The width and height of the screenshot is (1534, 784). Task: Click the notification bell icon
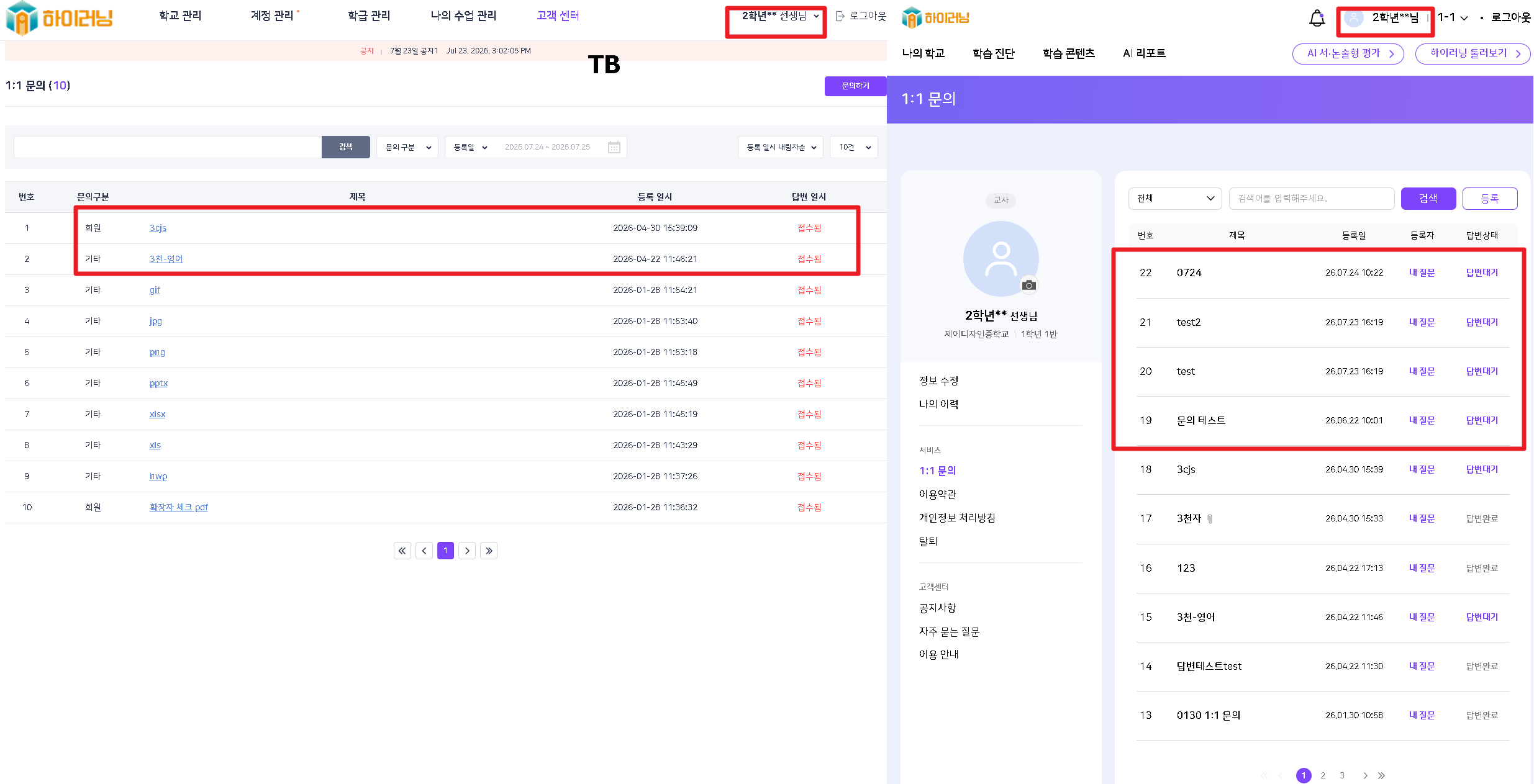[1317, 18]
